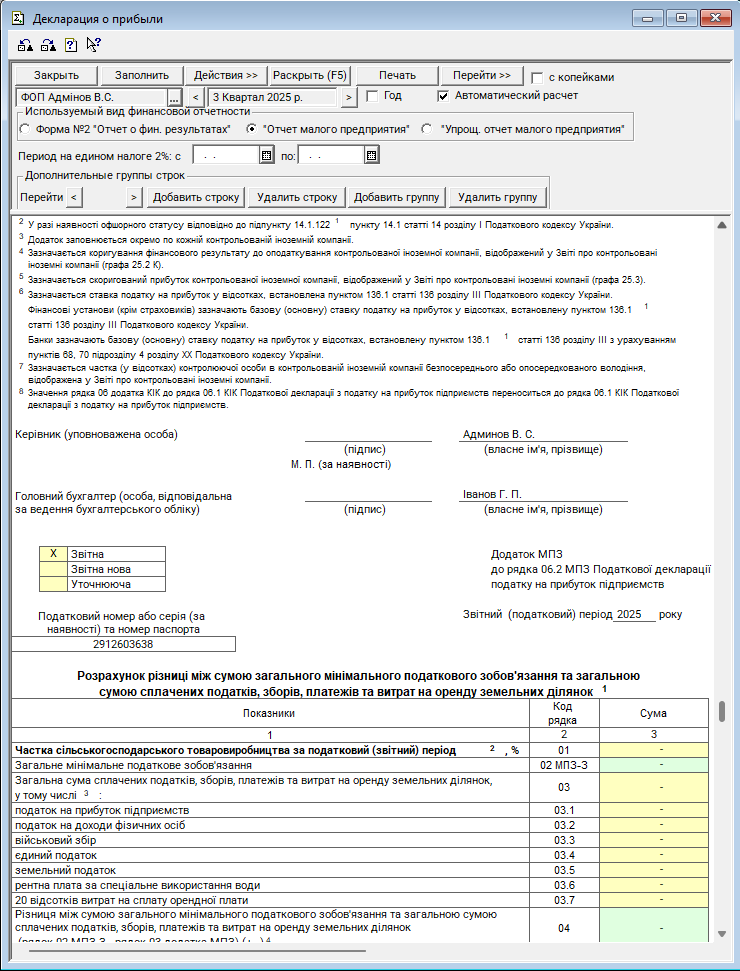Uncheck 'Автоматический расчет' checkbox

444,97
